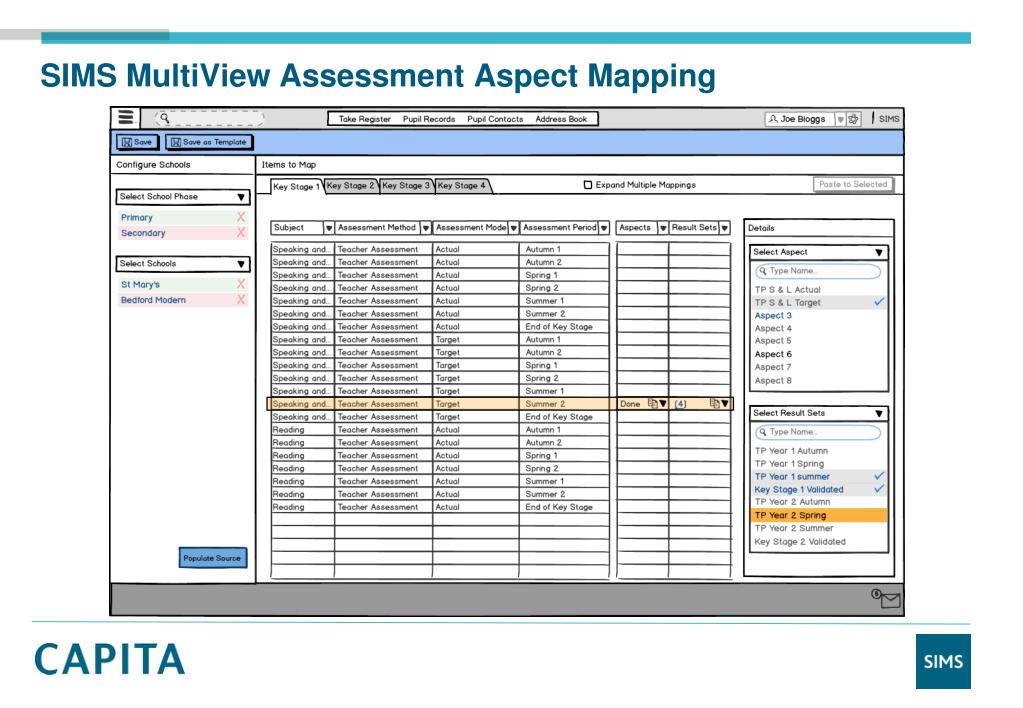Select Aspect 6 in aspect list

tap(773, 354)
